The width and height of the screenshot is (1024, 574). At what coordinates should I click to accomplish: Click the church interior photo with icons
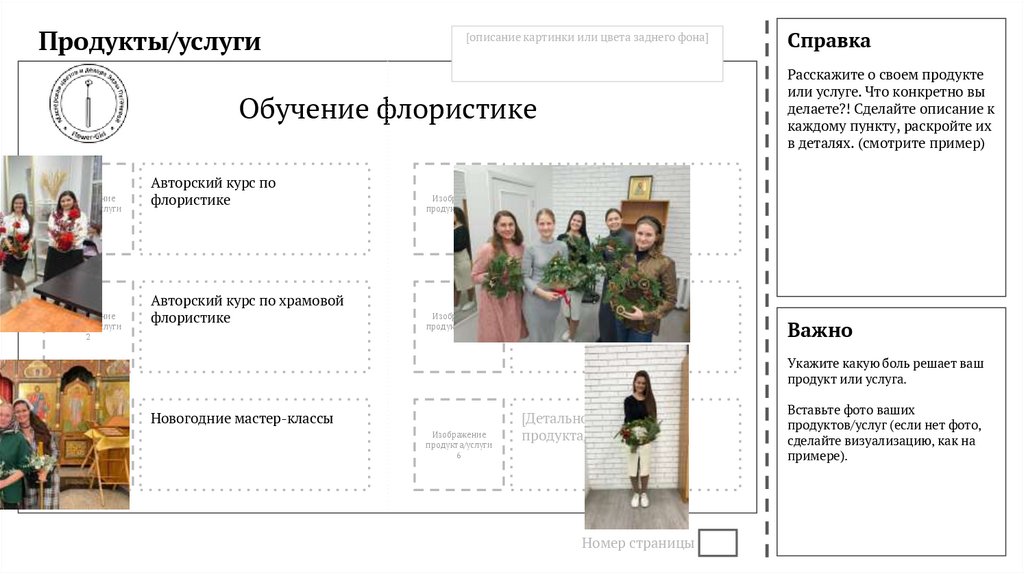[65, 434]
